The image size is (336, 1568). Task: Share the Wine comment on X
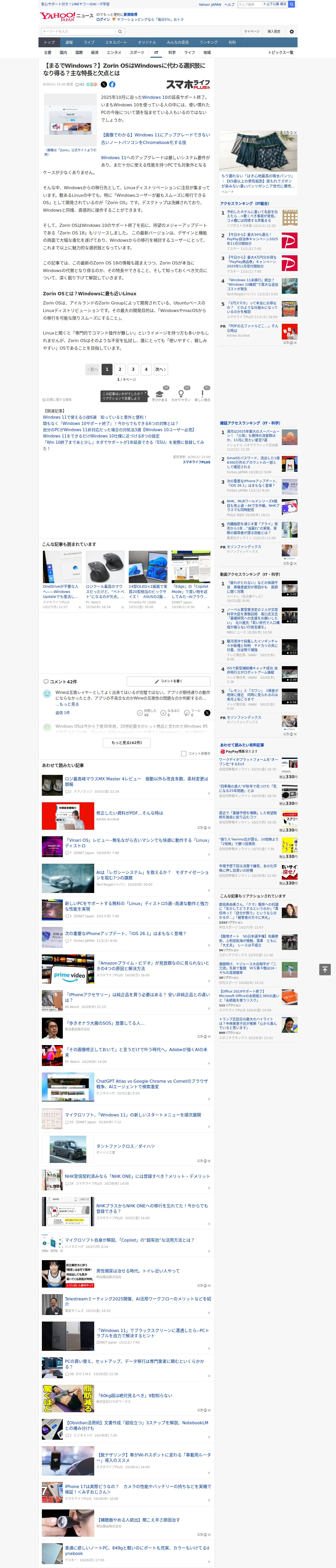(207, 713)
